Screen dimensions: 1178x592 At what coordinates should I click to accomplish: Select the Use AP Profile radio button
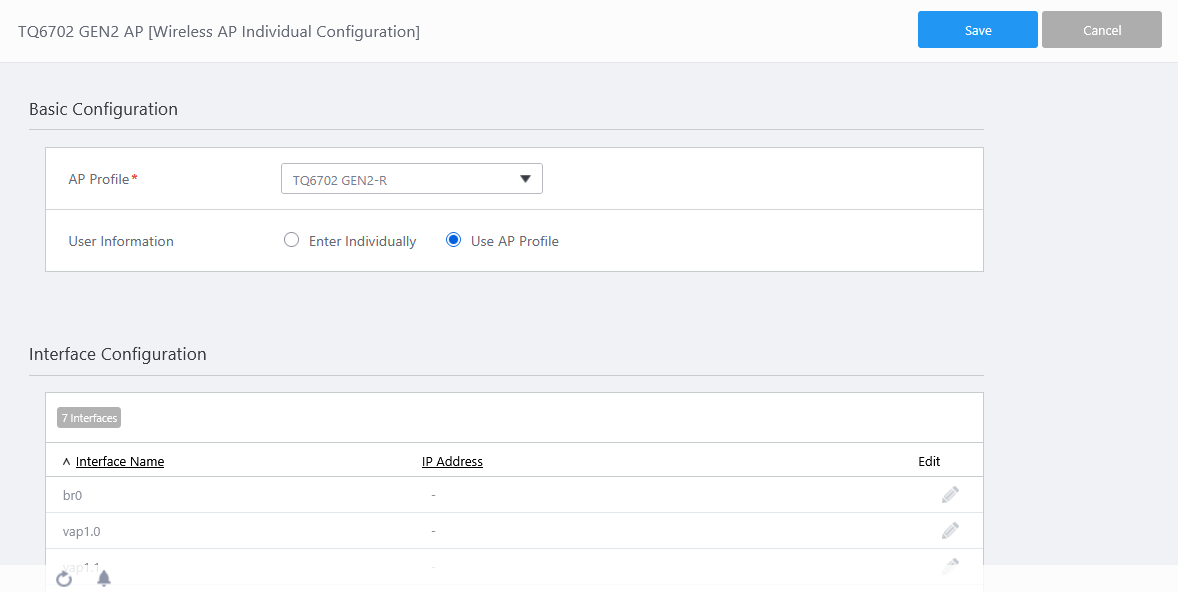[x=454, y=240]
